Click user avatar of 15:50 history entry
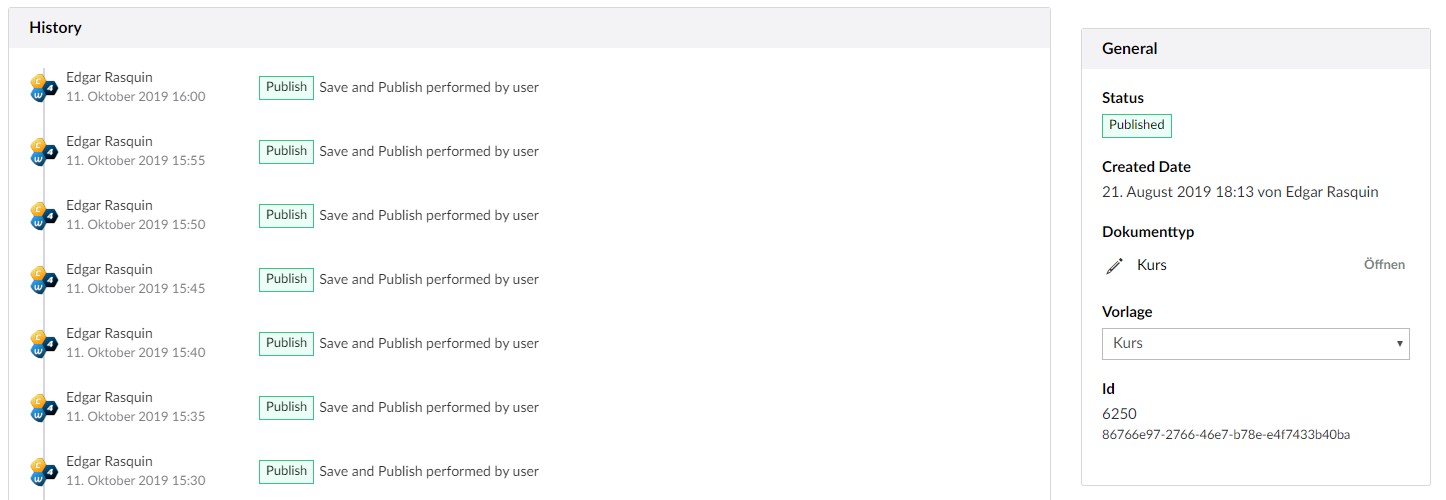 click(x=44, y=215)
